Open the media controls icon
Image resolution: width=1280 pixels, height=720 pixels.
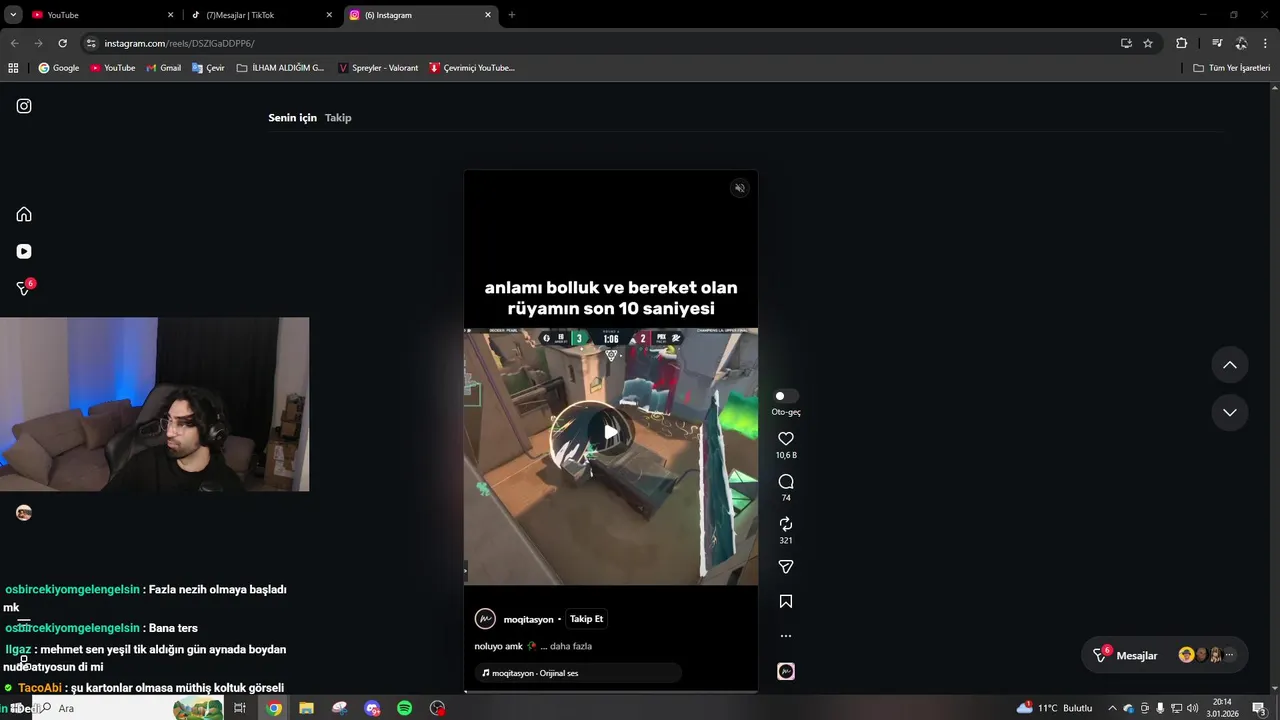point(1217,43)
